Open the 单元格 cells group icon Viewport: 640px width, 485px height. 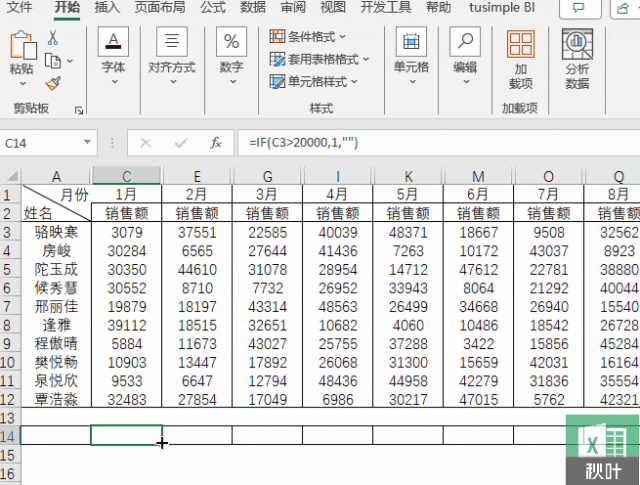411,42
